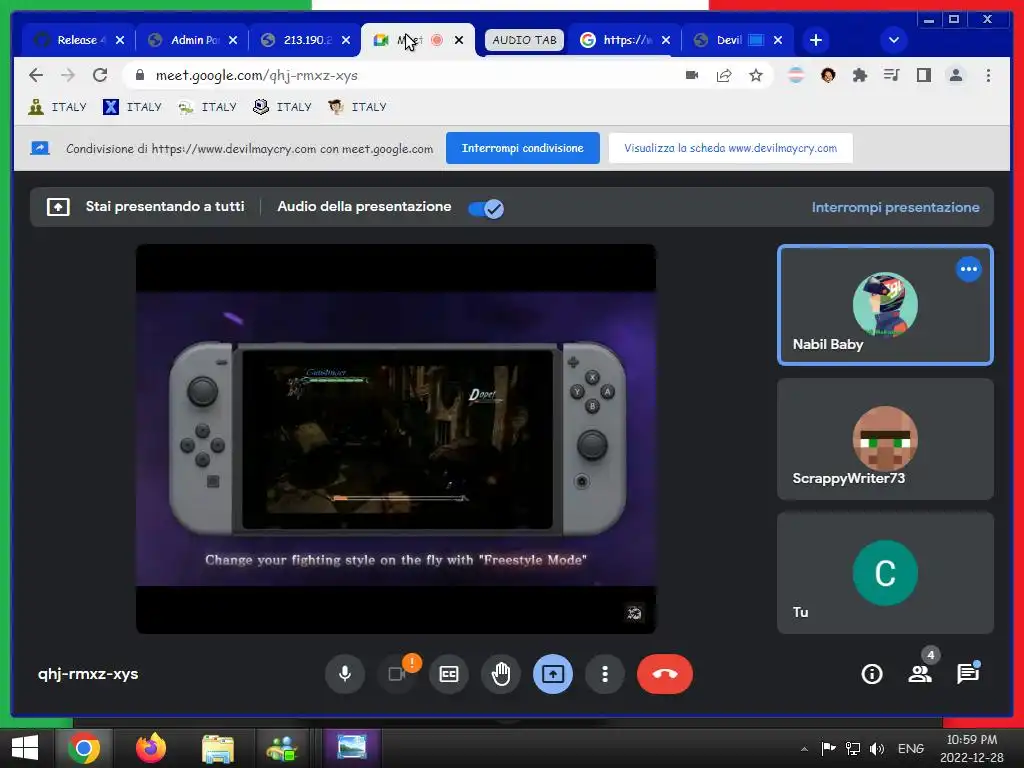The height and width of the screenshot is (768, 1024).
Task: Click AUDIO TAB label
Action: [x=524, y=40]
